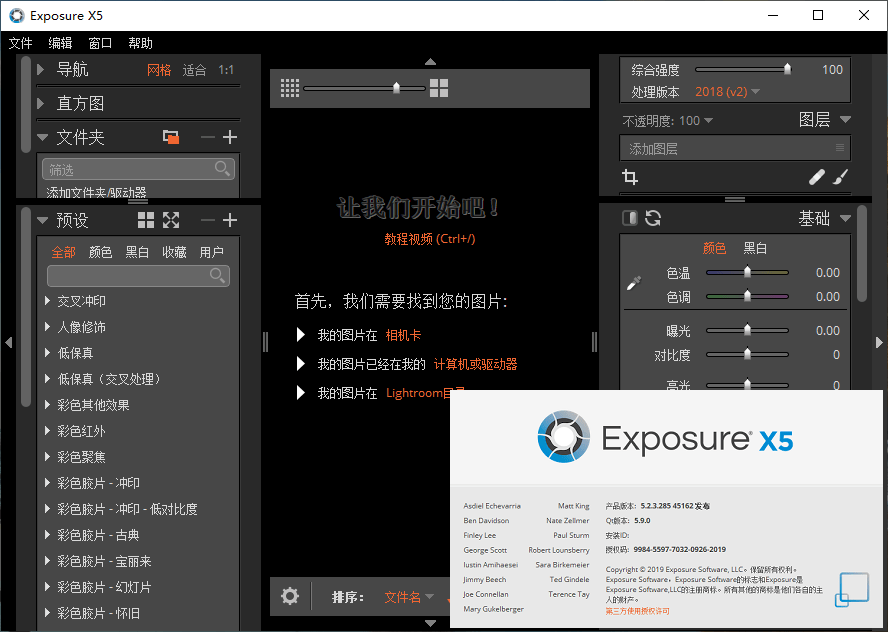This screenshot has height=632, width=888.
Task: Open the 窗口 menu
Action: coord(100,43)
